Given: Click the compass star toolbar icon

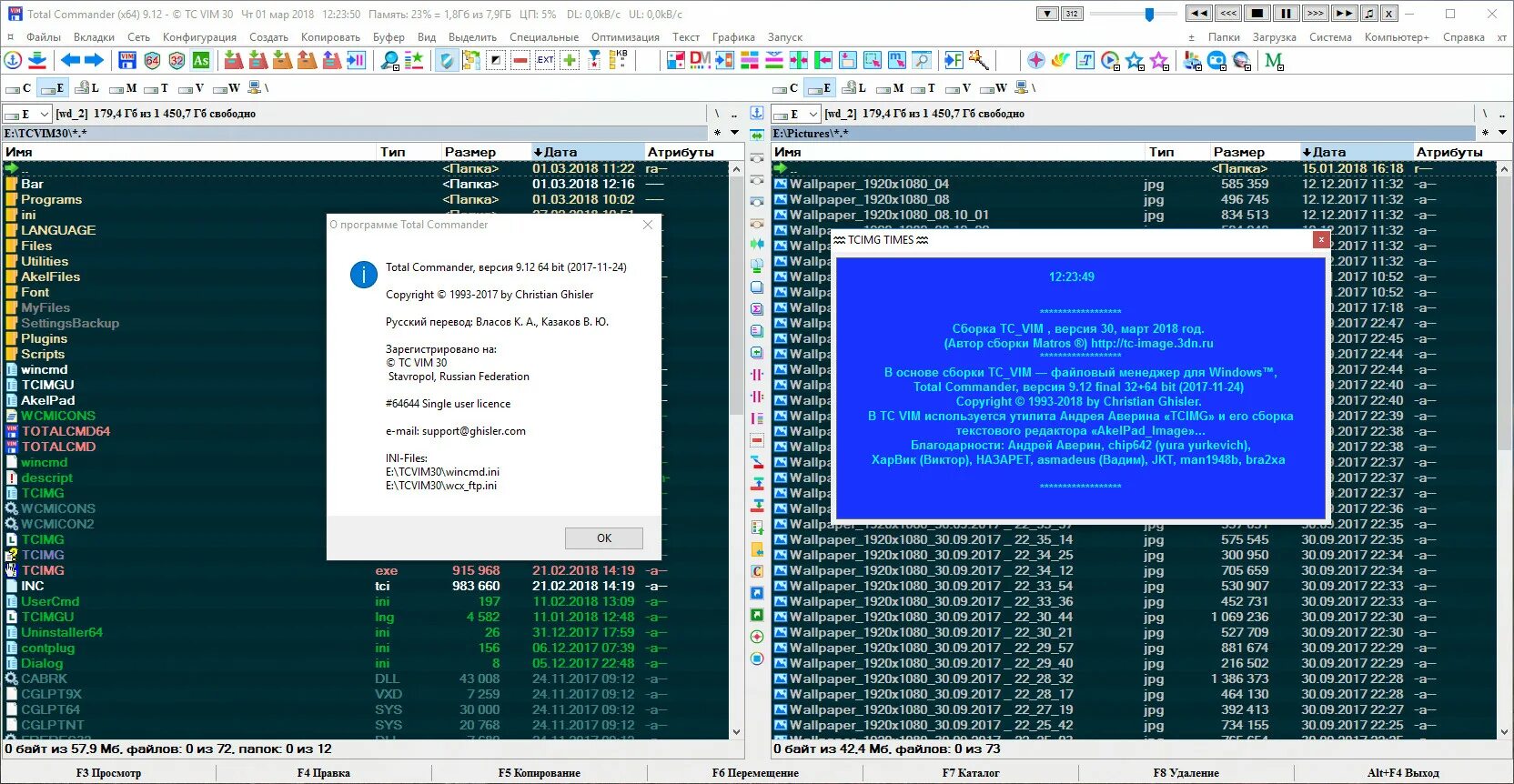Looking at the screenshot, I should tap(1035, 61).
